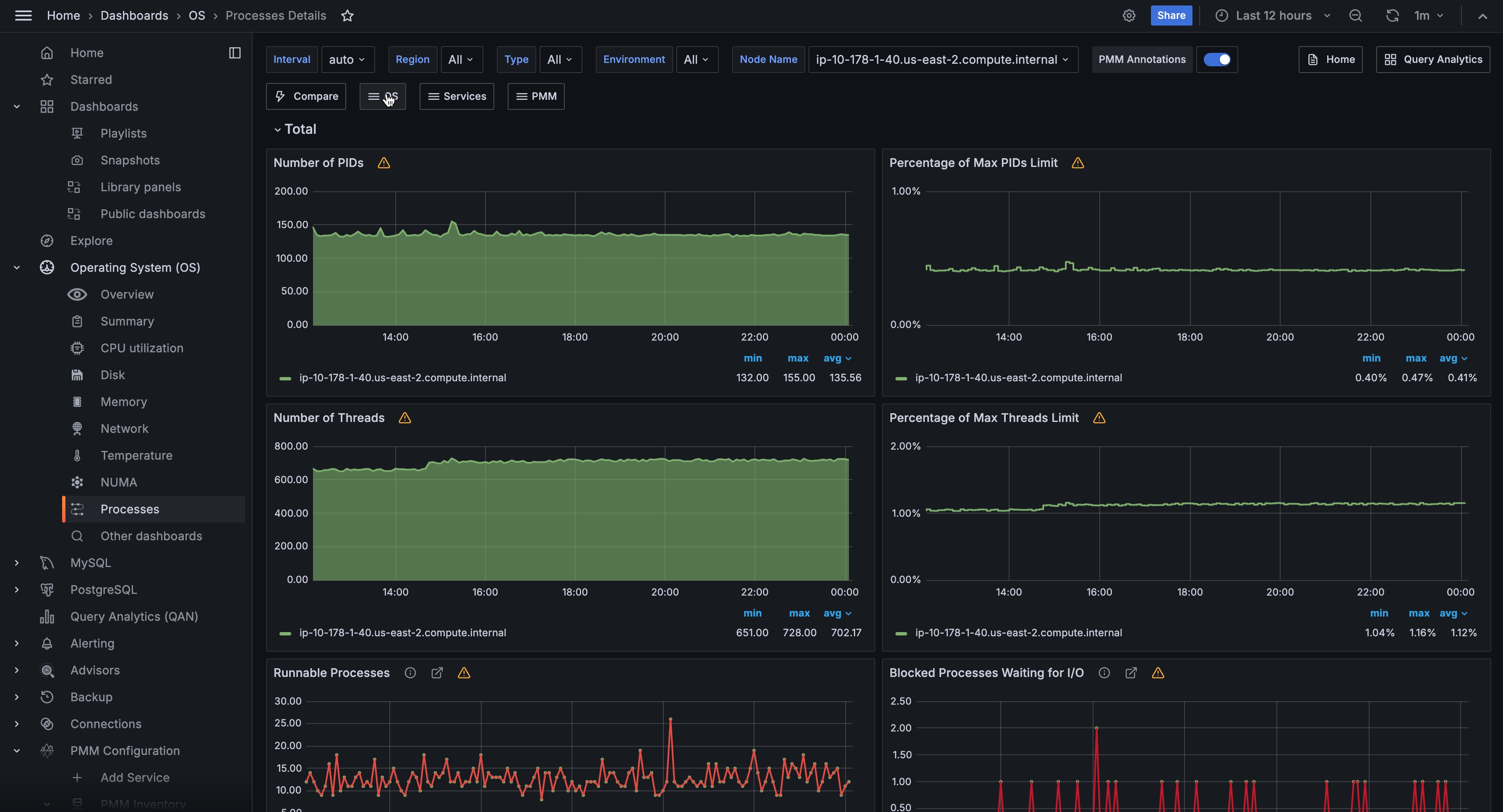
Task: Click warning icon on Number of PIDs
Action: pyautogui.click(x=384, y=163)
